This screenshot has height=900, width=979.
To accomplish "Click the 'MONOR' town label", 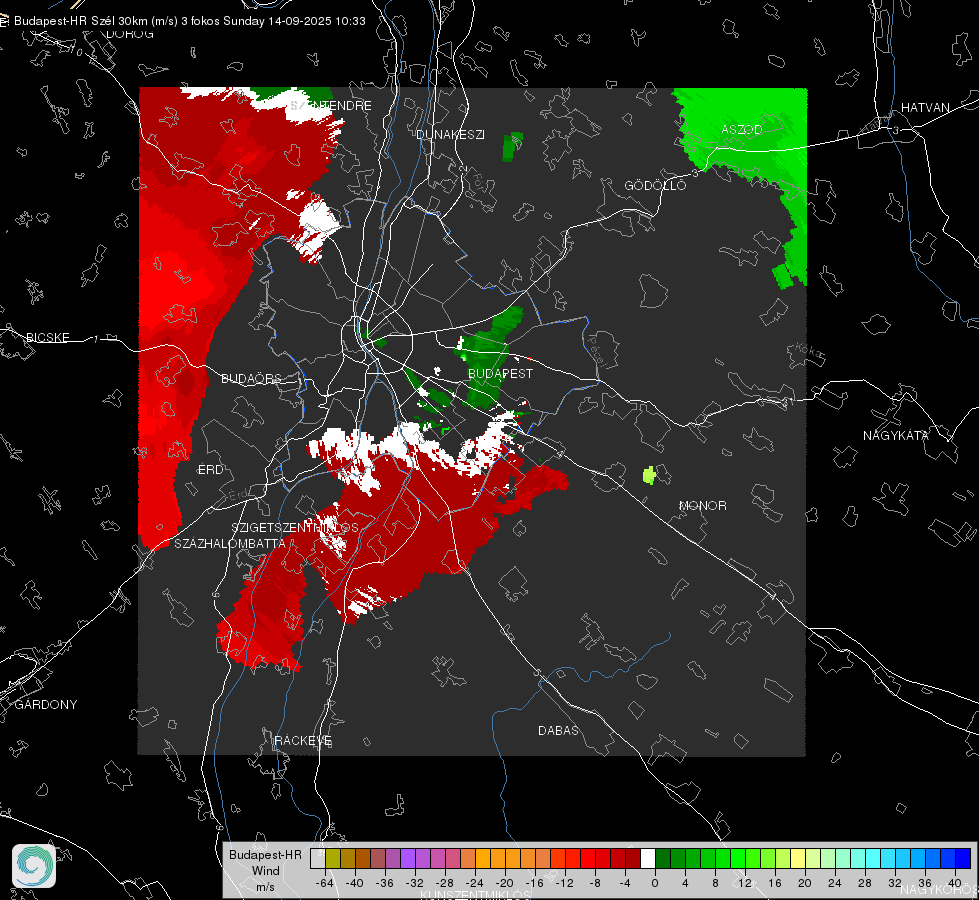I will click(702, 505).
